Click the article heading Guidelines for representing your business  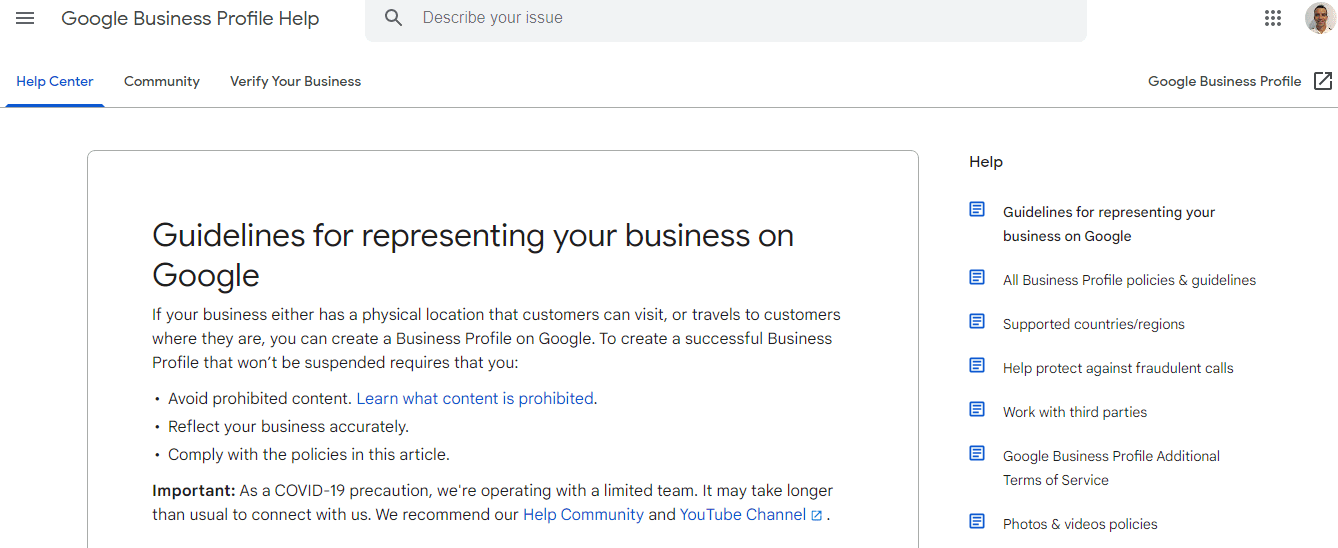tap(473, 255)
